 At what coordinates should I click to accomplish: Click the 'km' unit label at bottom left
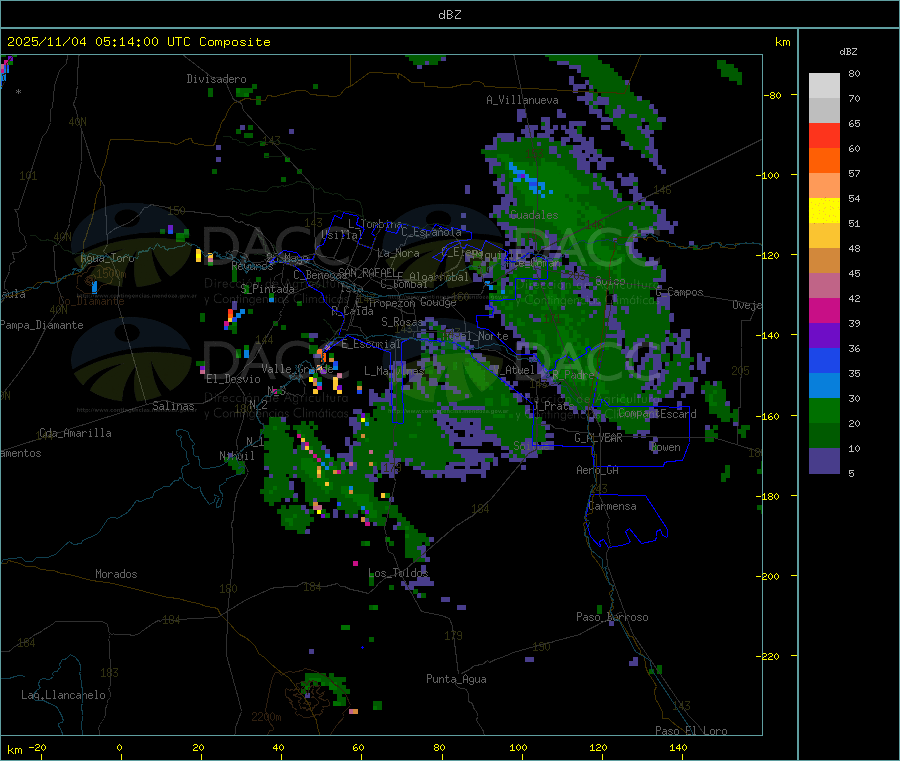click(x=14, y=750)
